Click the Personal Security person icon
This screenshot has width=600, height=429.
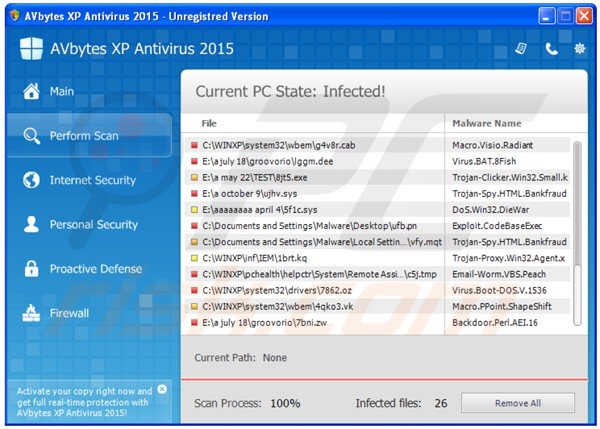(31, 224)
